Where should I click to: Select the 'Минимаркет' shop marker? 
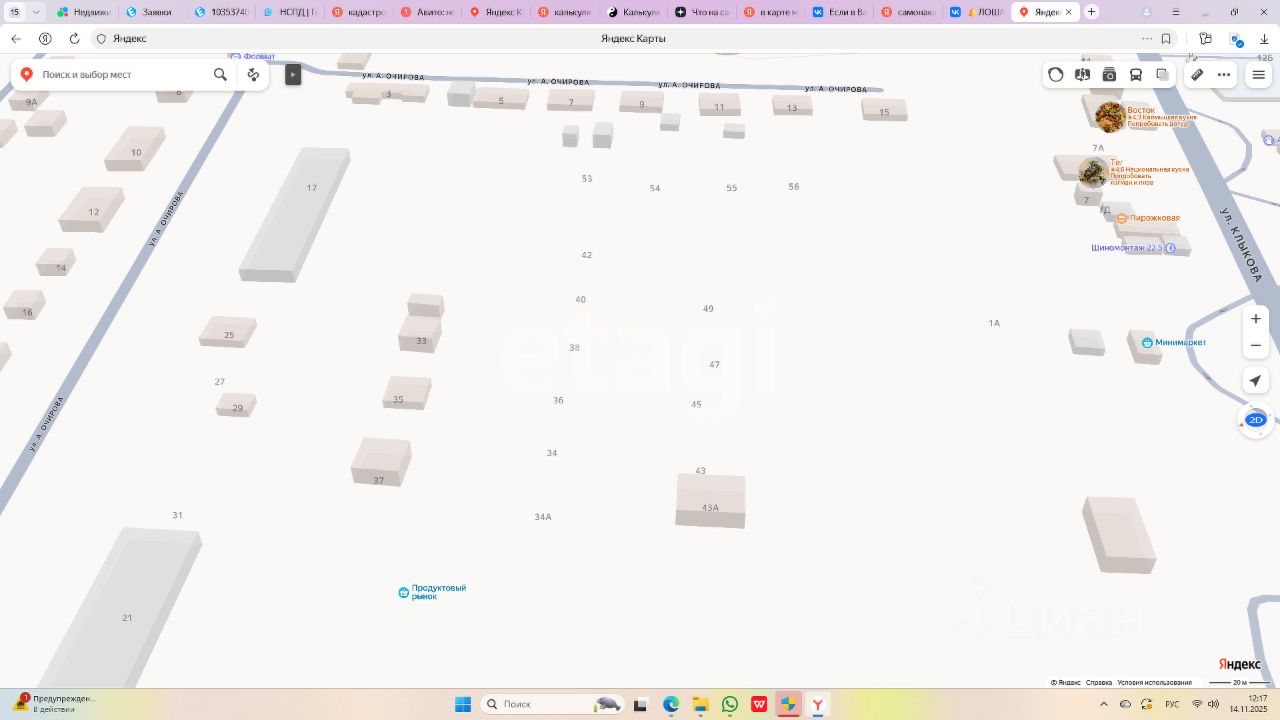[1174, 343]
